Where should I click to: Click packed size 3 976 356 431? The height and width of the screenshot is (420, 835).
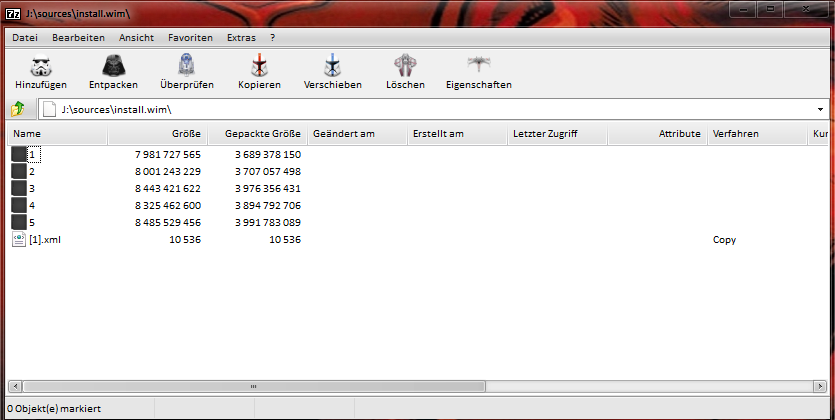(268, 188)
